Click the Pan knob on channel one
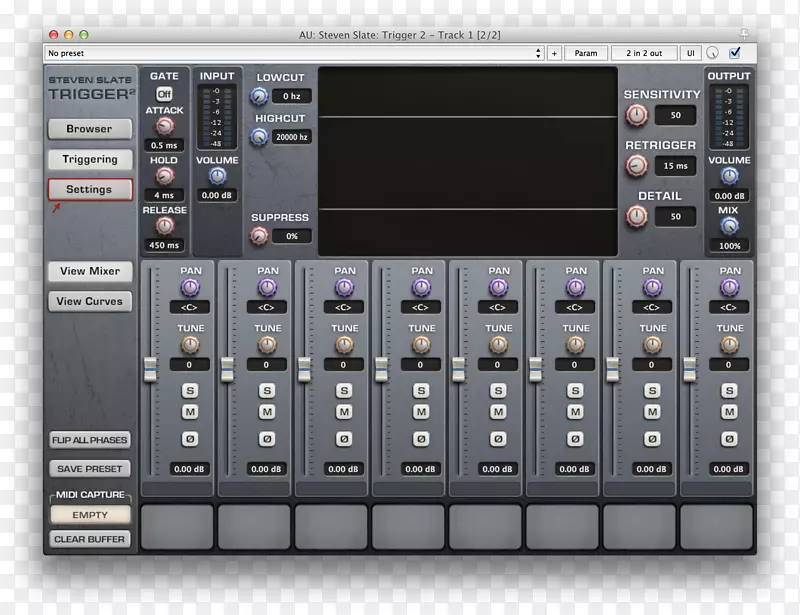Viewport: 800px width, 615px height. point(190,288)
